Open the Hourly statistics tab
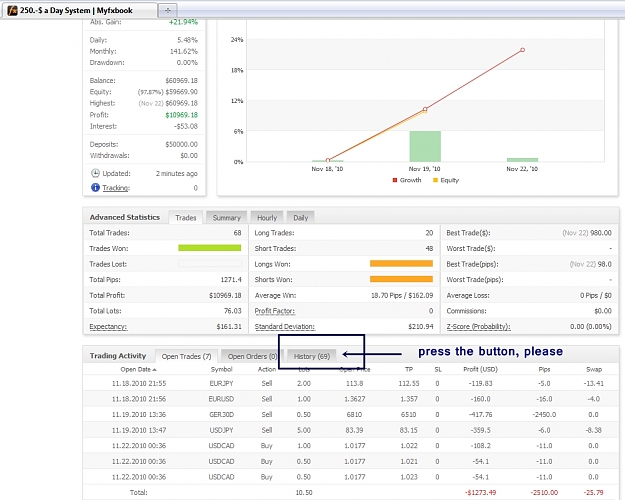This screenshot has height=500, width=625. (x=267, y=218)
